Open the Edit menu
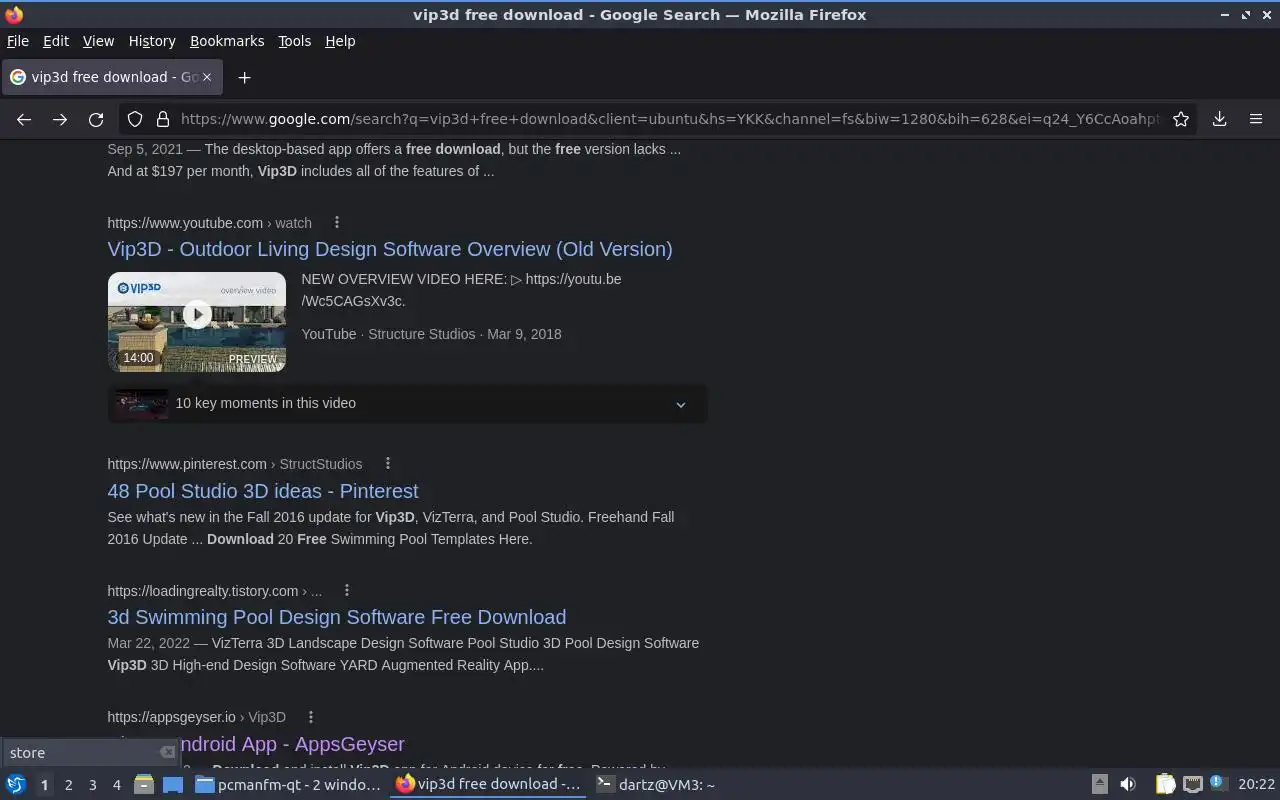The width and height of the screenshot is (1280, 800). point(56,41)
